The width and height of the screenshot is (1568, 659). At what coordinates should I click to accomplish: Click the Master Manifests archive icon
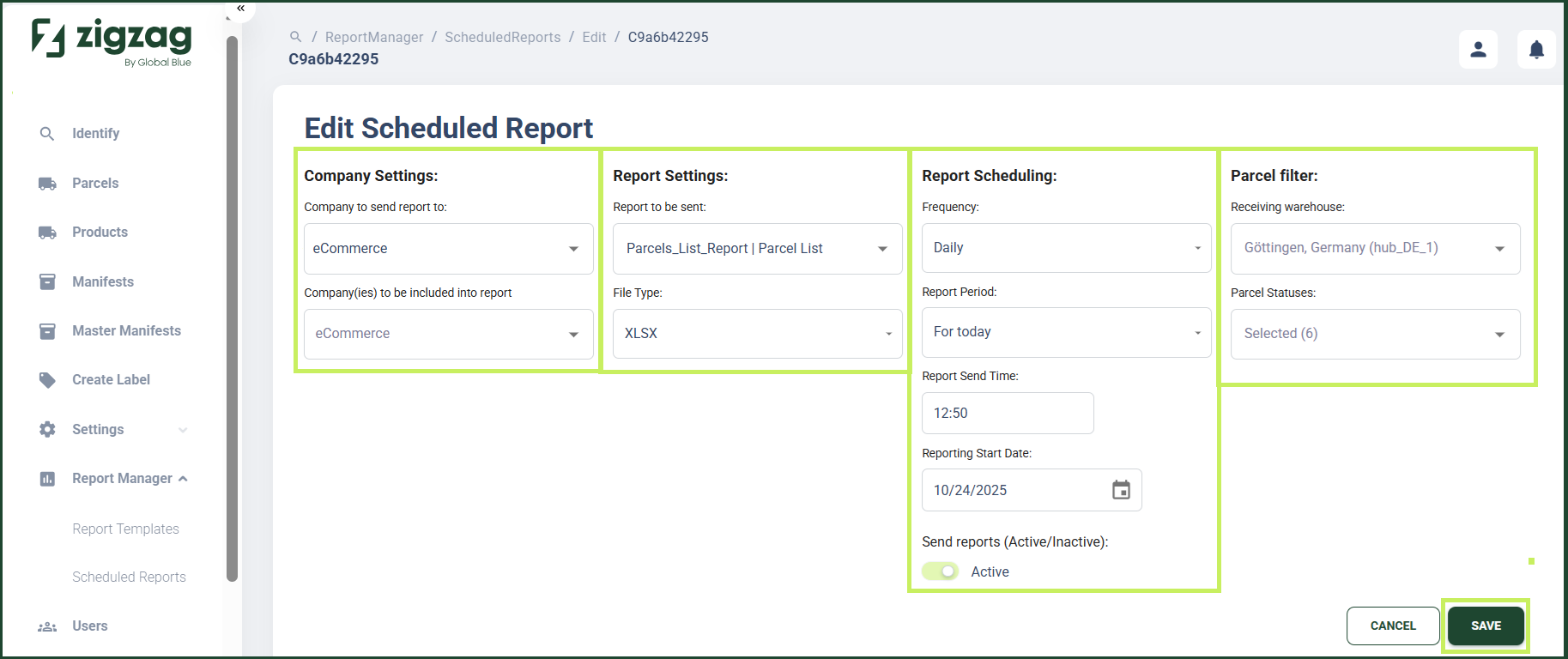(47, 331)
